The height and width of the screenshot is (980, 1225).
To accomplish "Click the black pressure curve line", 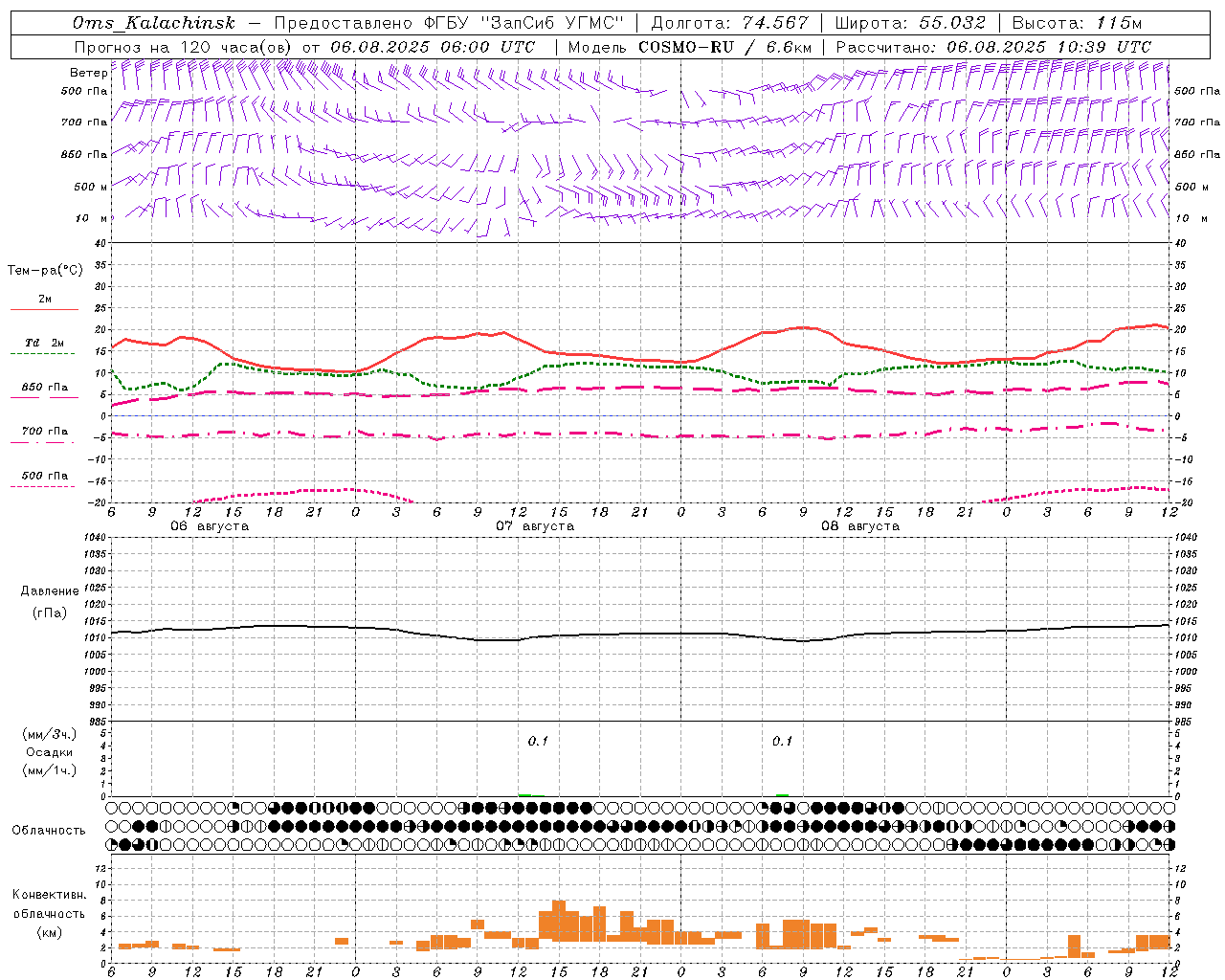I will [x=639, y=634].
